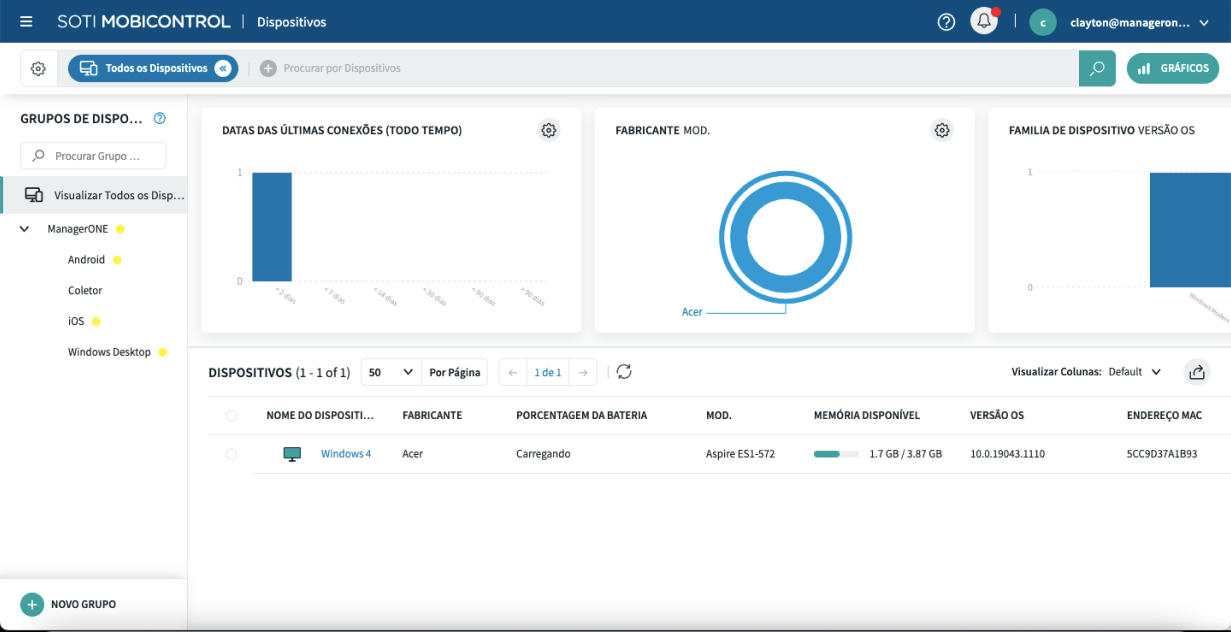Screen dimensions: 1231x632
Task: Click the Acer legend label in chart
Action: tap(692, 312)
